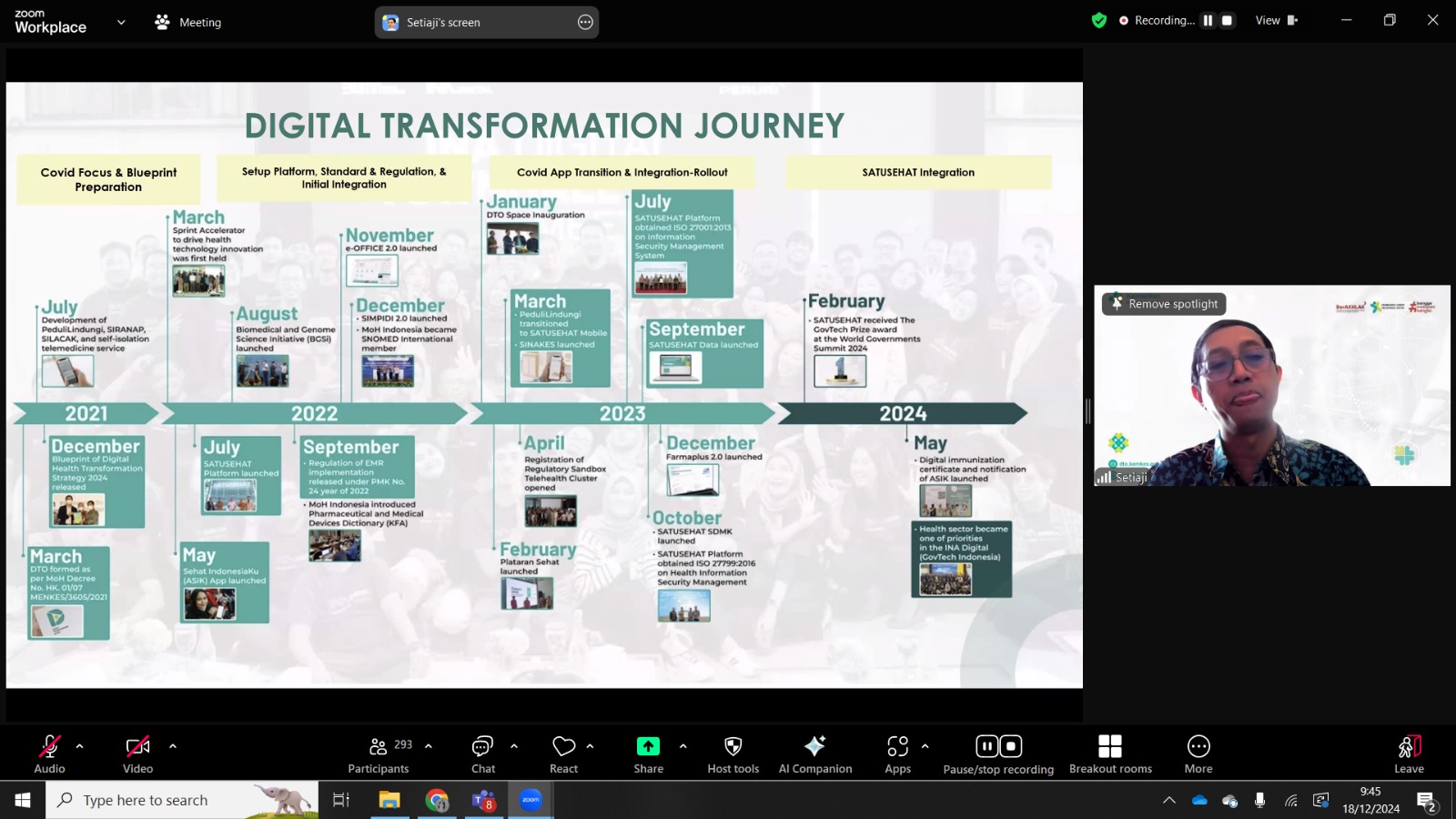1456x819 pixels.
Task: Open the React emoji icon
Action: click(x=563, y=746)
